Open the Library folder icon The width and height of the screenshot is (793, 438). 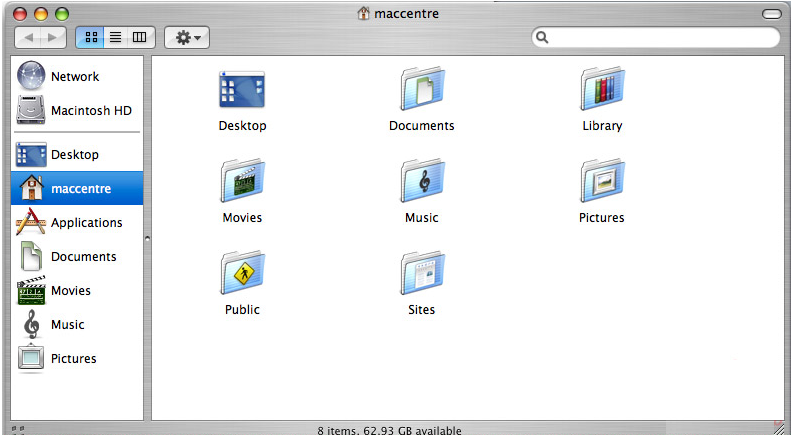pyautogui.click(x=602, y=89)
